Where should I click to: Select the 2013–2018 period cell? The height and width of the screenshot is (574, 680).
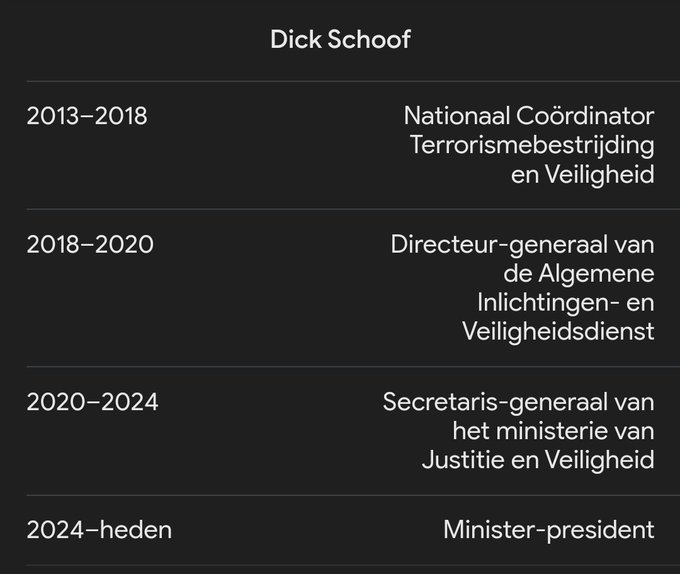[x=87, y=116]
